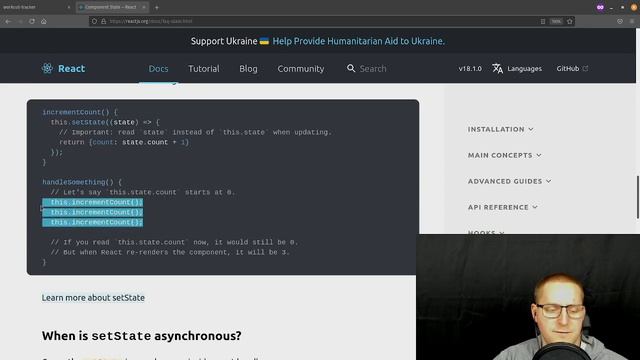The width and height of the screenshot is (640, 360).
Task: Click the webcam overlay of the presenter
Action: pos(528,297)
